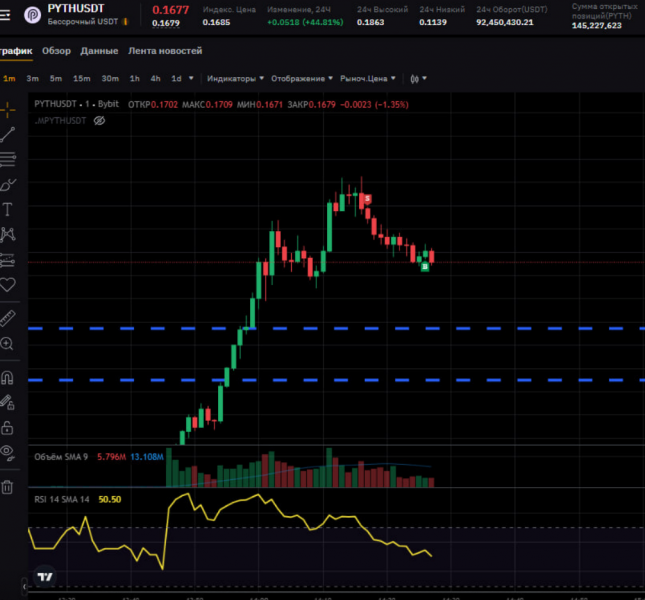Click the orange contract info icon
645x600 pixels.
click(125, 22)
